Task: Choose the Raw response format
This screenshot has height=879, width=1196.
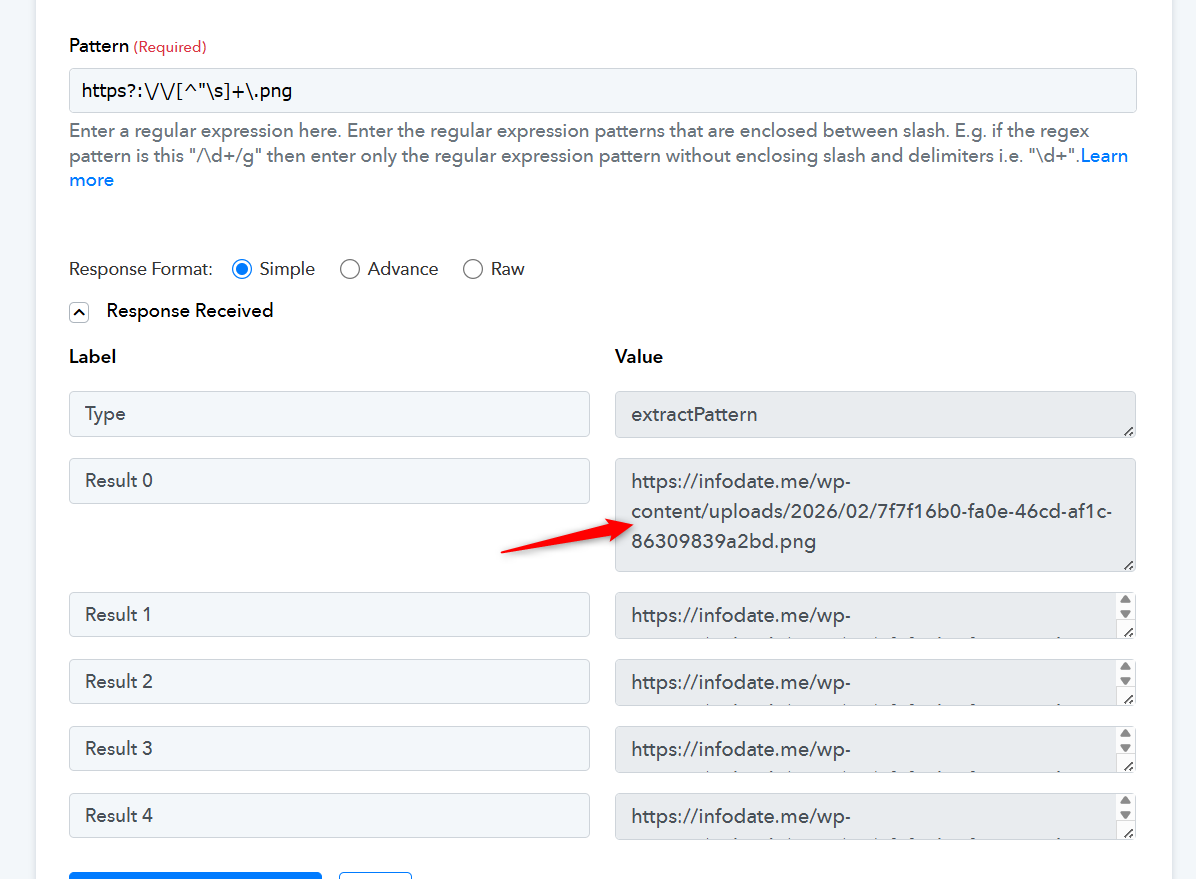Action: (x=473, y=269)
